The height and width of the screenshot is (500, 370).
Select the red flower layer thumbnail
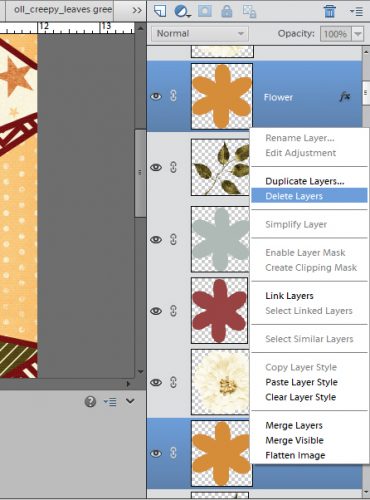(x=219, y=310)
